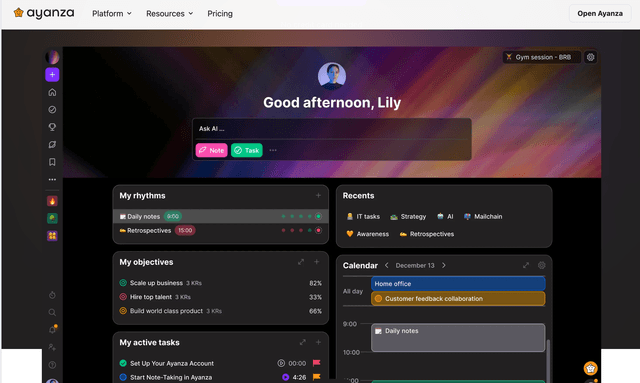Add a new active task with plus icon
Viewport: 640px width, 383px height.
(x=318, y=343)
